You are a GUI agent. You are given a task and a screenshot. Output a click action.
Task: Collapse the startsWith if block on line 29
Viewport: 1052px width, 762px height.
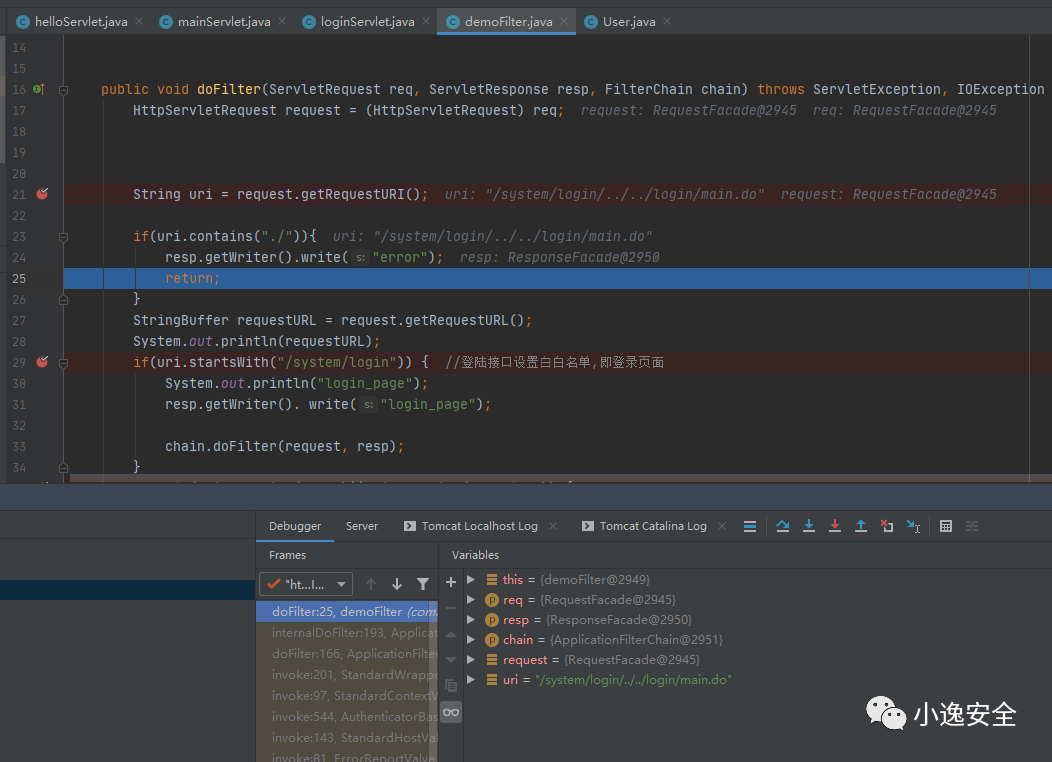click(x=63, y=363)
